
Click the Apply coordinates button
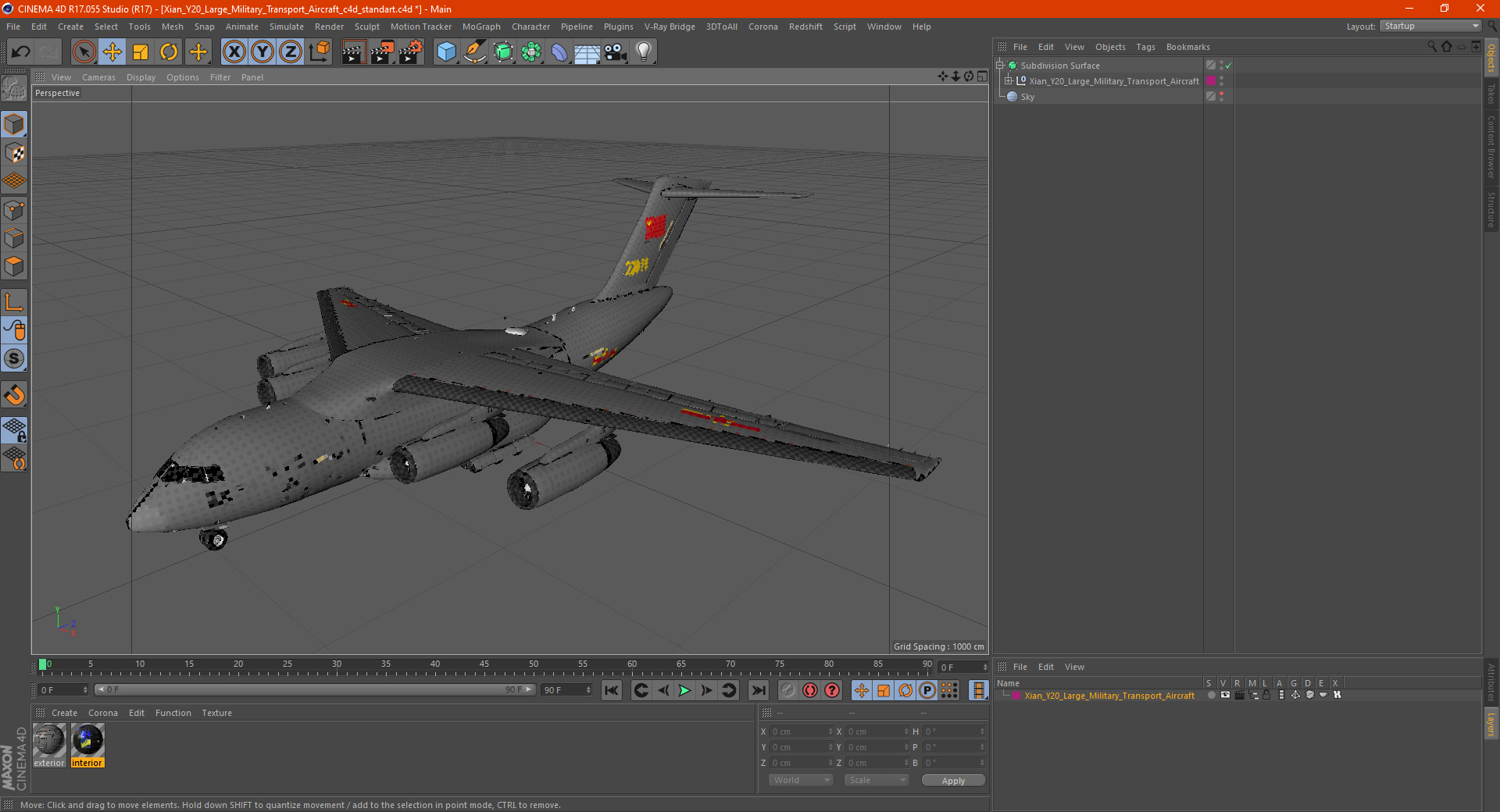(953, 781)
